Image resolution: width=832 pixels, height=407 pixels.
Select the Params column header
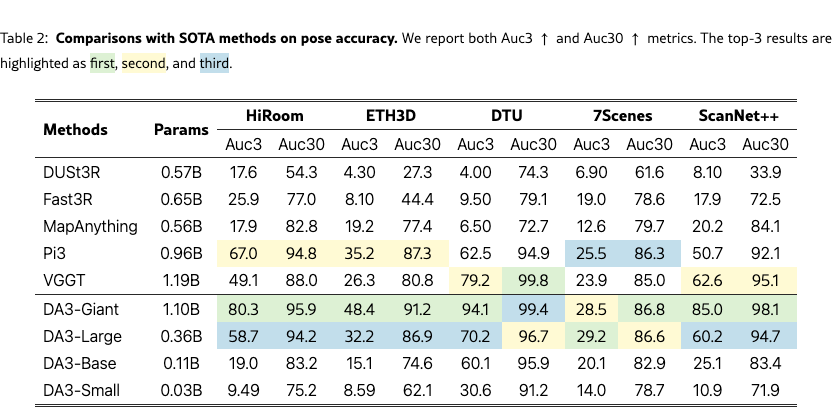click(181, 130)
